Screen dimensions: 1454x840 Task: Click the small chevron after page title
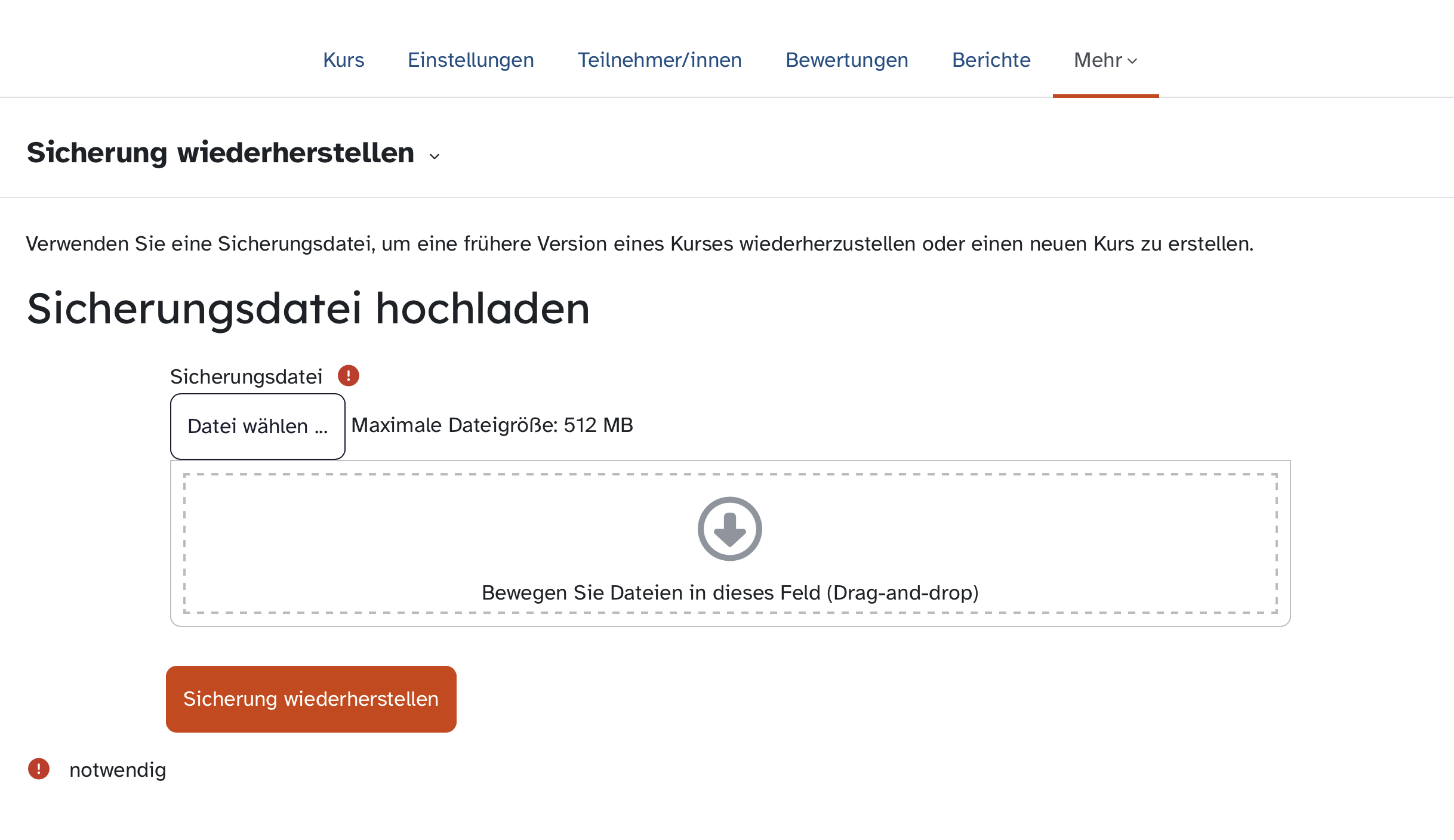(435, 156)
